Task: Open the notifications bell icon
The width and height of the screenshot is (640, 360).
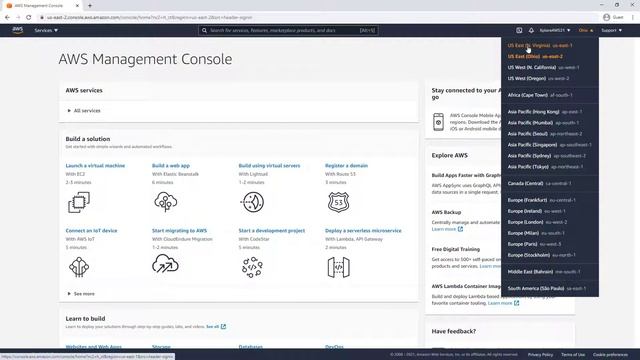Action: click(531, 30)
